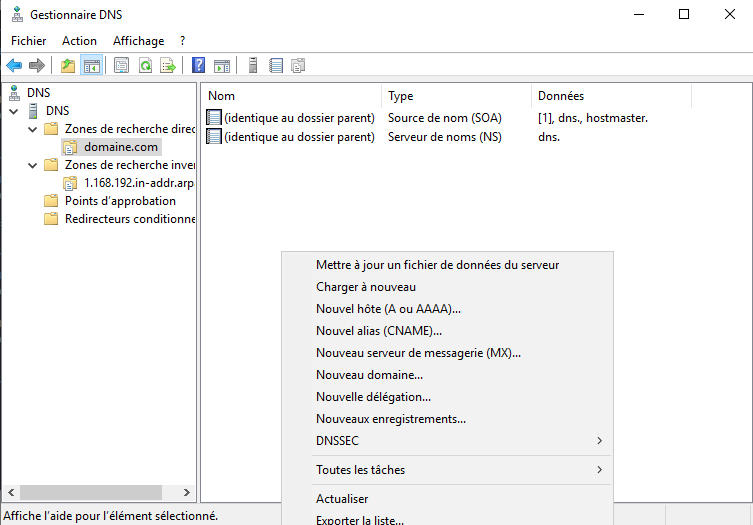Screen dimensions: 753x525
Task: Choose Exporter la liste... from context menu
Action: click(447, 519)
